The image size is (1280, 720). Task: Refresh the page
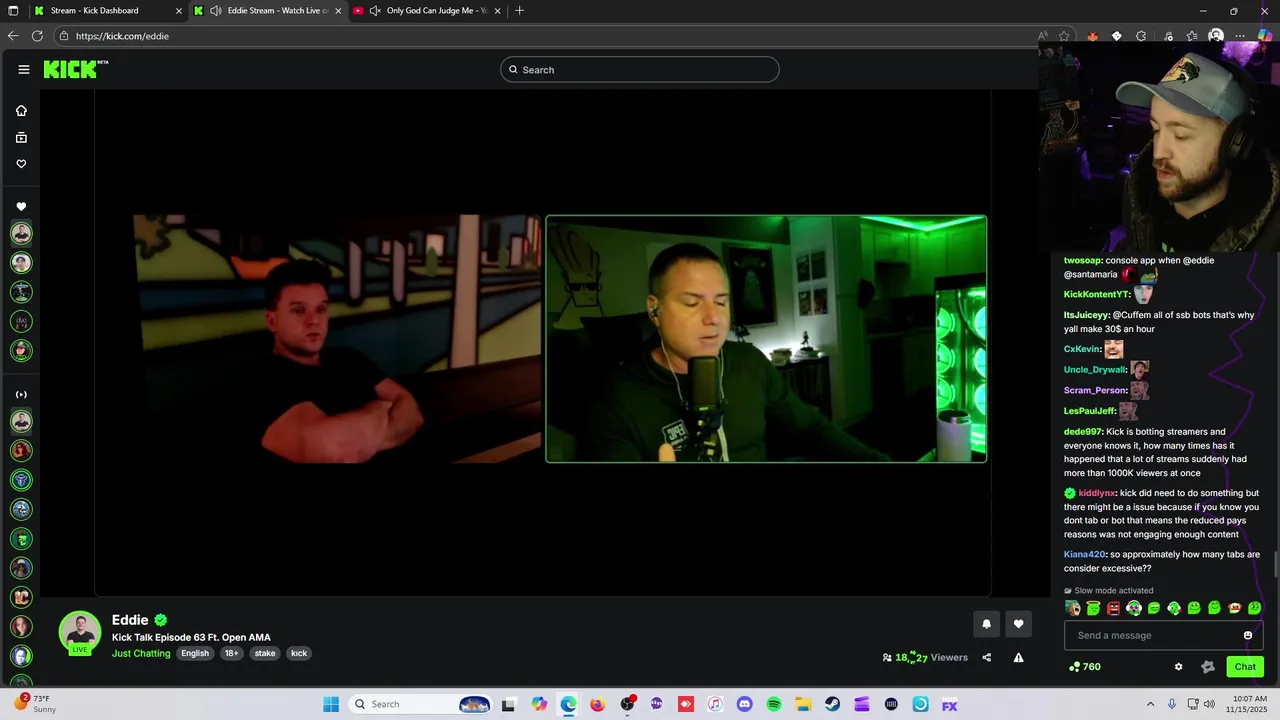[37, 36]
